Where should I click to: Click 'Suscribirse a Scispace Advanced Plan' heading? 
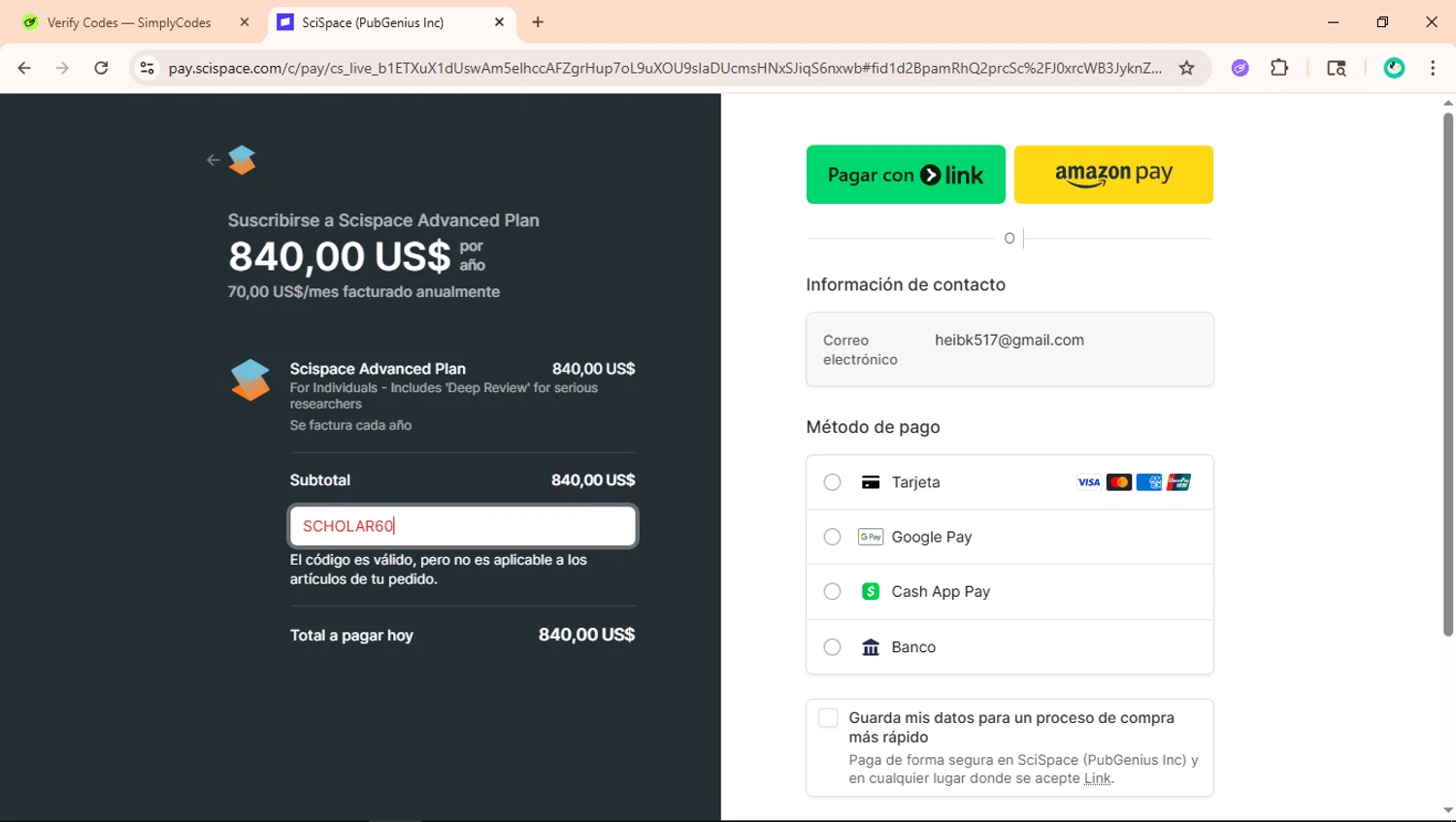coord(383,220)
